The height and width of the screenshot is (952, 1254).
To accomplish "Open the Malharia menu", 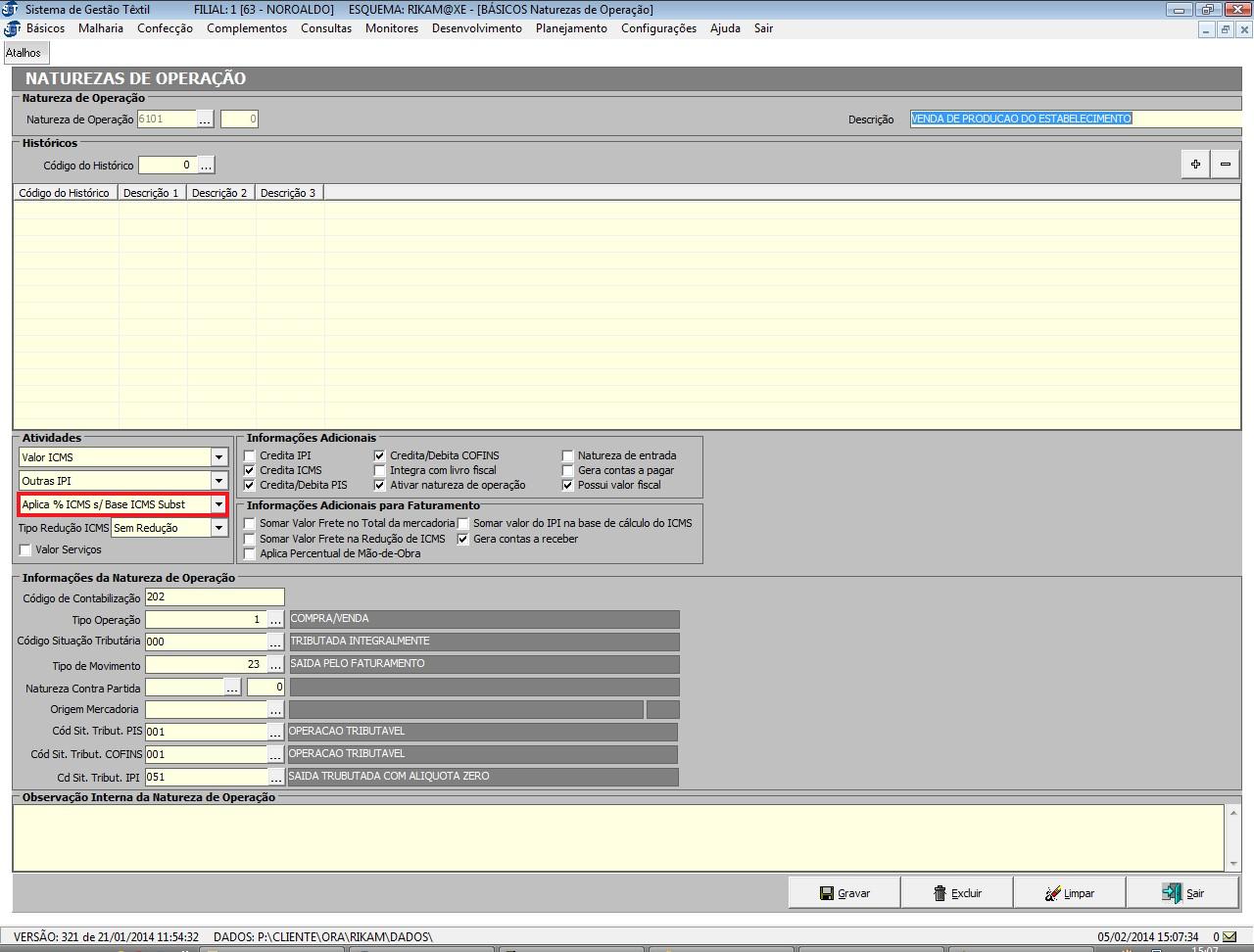I will point(101,28).
